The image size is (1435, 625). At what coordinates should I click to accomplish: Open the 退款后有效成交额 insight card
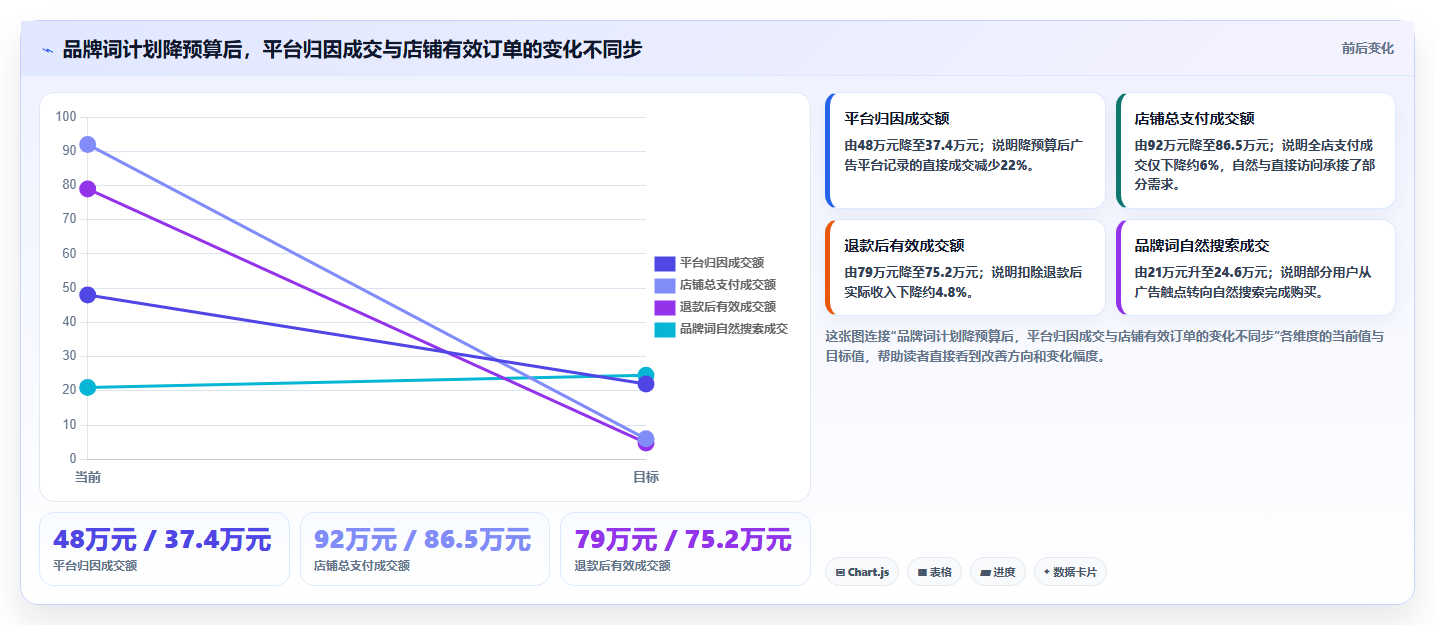(966, 267)
